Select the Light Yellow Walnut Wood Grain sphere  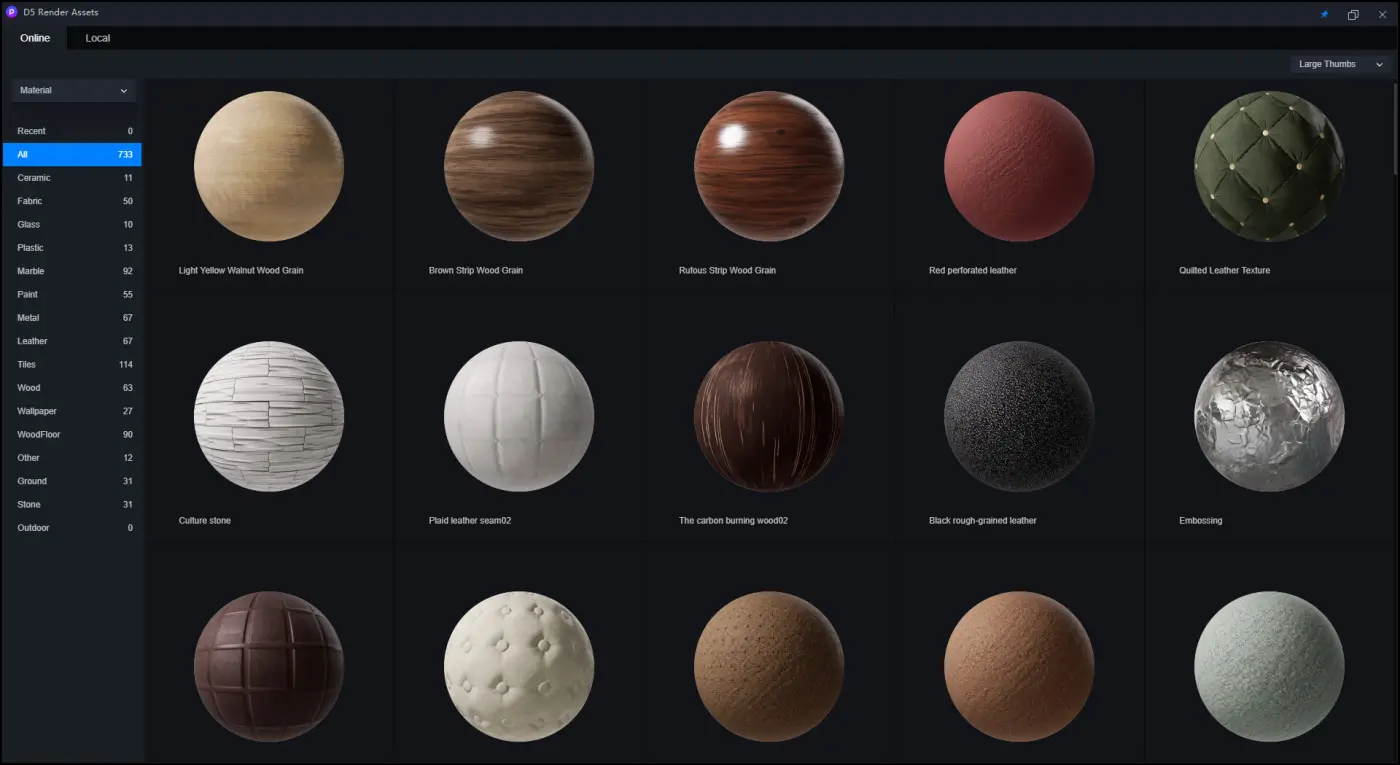tap(269, 166)
